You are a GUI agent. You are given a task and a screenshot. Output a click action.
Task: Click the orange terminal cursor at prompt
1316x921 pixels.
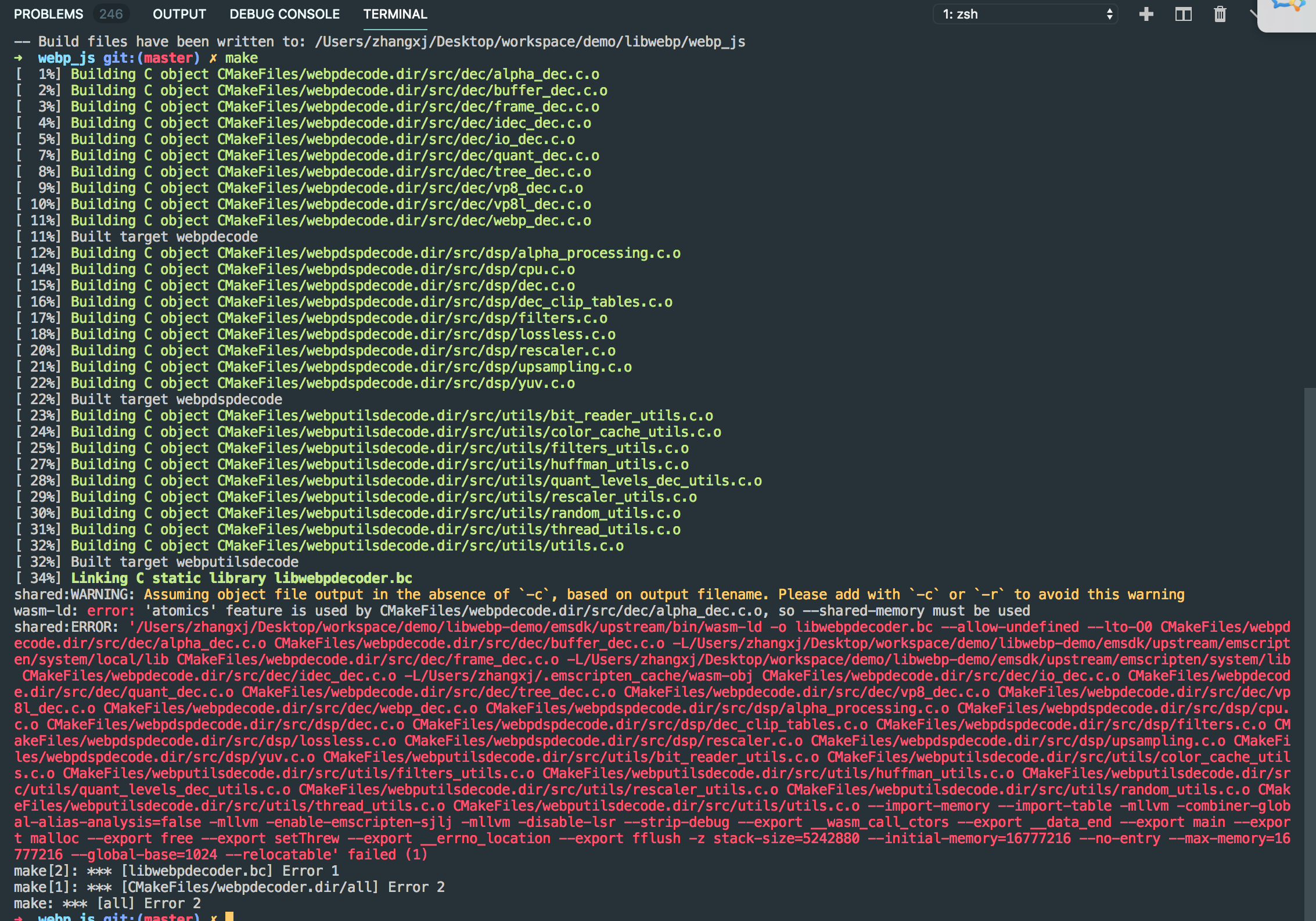click(229, 916)
